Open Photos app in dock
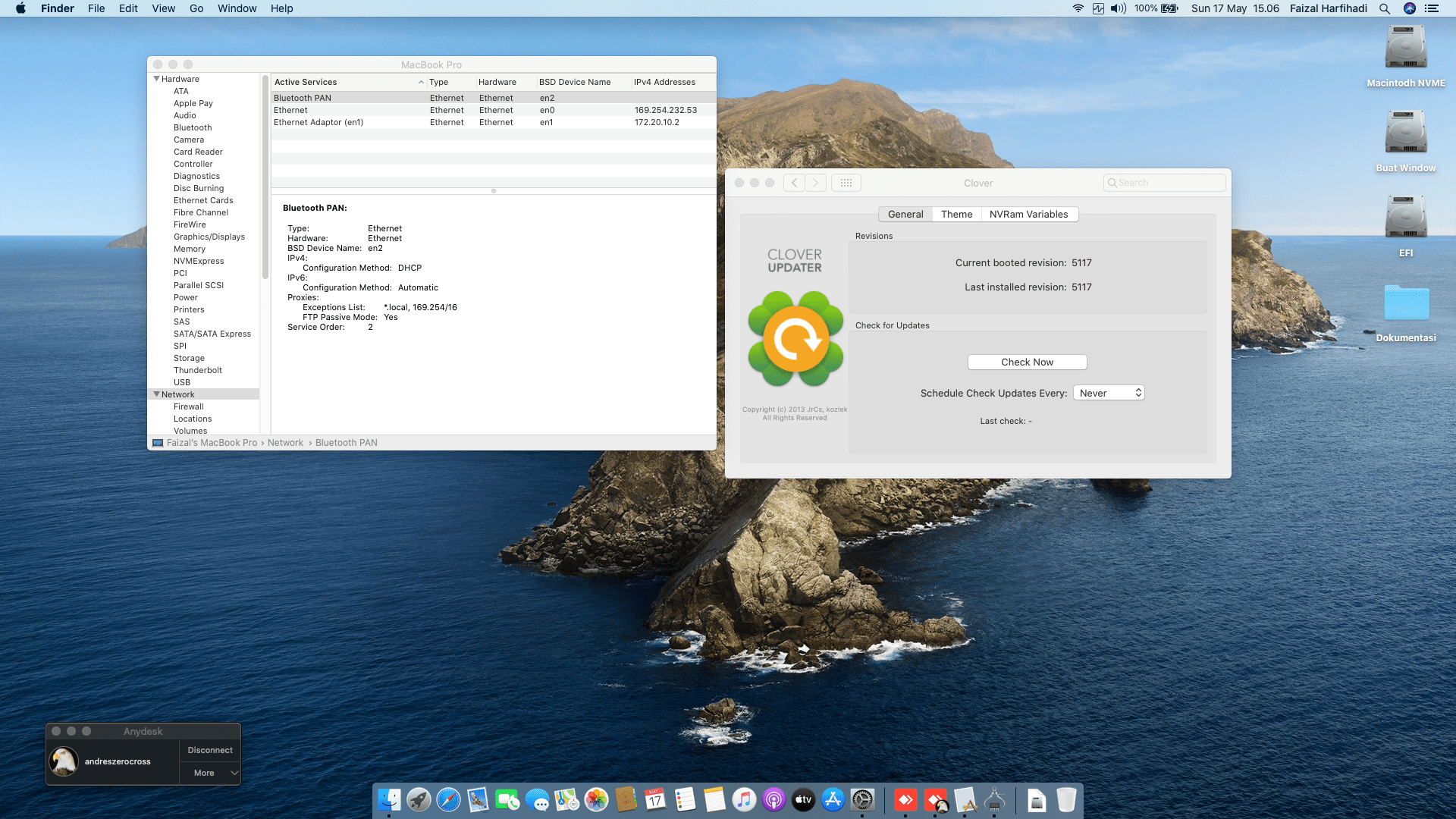Viewport: 1456px width, 819px height. (596, 799)
